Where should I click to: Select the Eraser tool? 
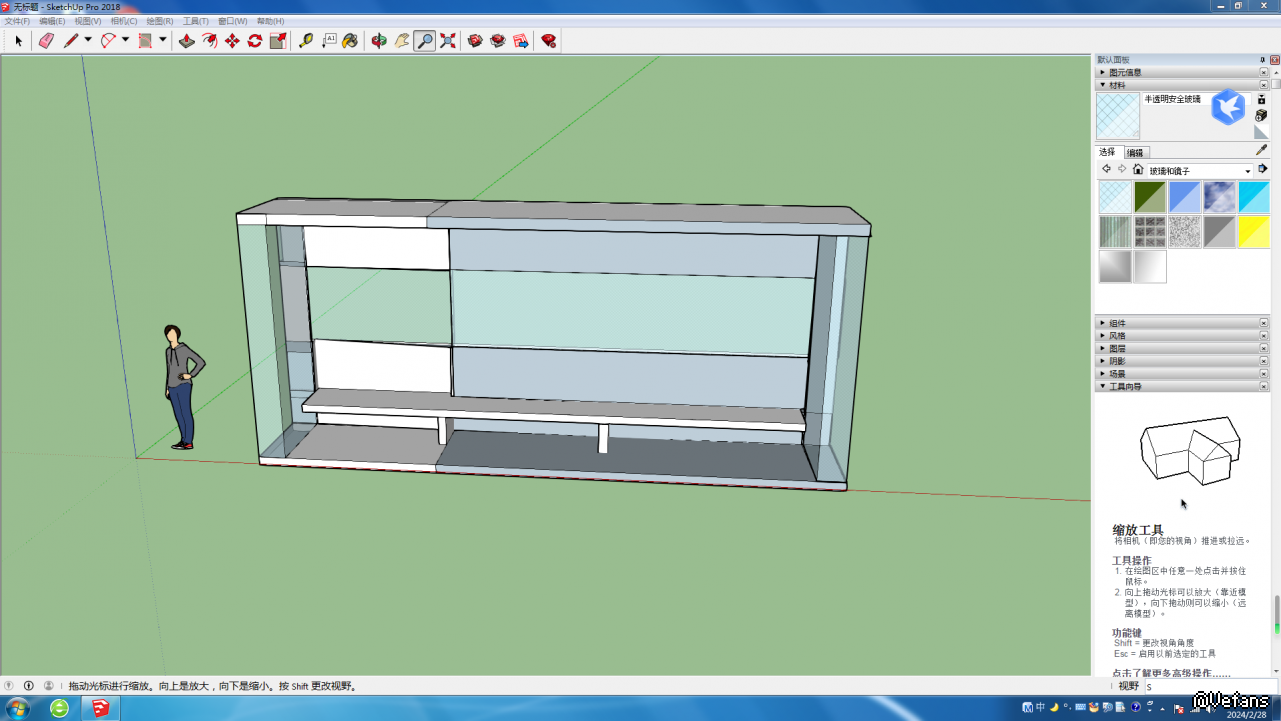click(x=46, y=41)
